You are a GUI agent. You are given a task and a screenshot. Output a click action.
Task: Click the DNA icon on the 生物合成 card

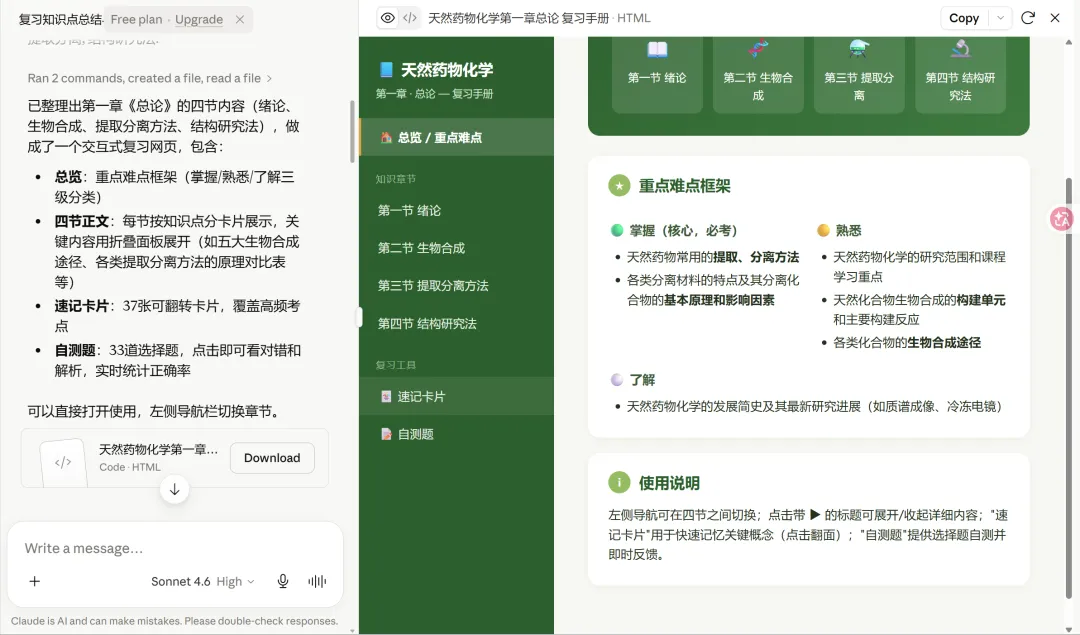click(x=758, y=50)
